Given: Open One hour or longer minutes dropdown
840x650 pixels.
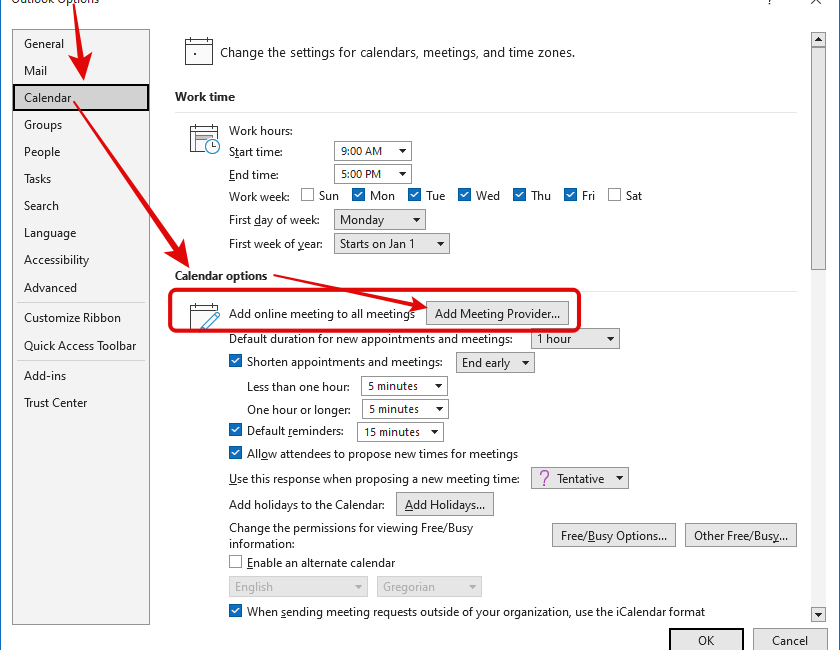Looking at the screenshot, I should [x=405, y=409].
